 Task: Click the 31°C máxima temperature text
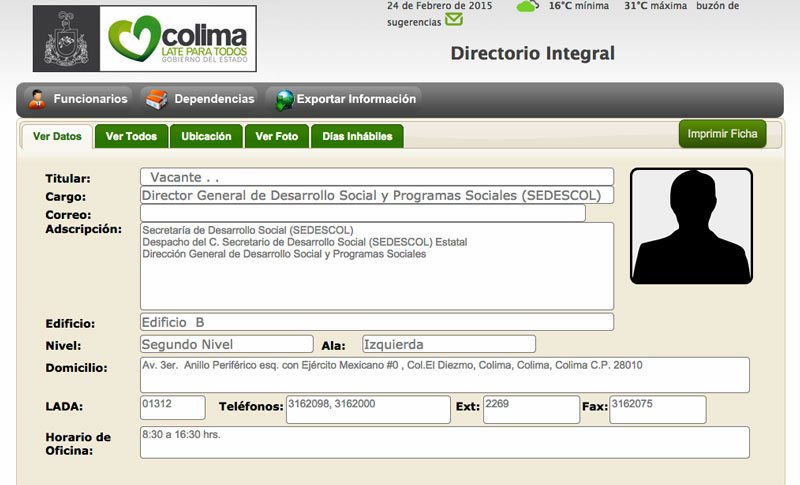[656, 6]
